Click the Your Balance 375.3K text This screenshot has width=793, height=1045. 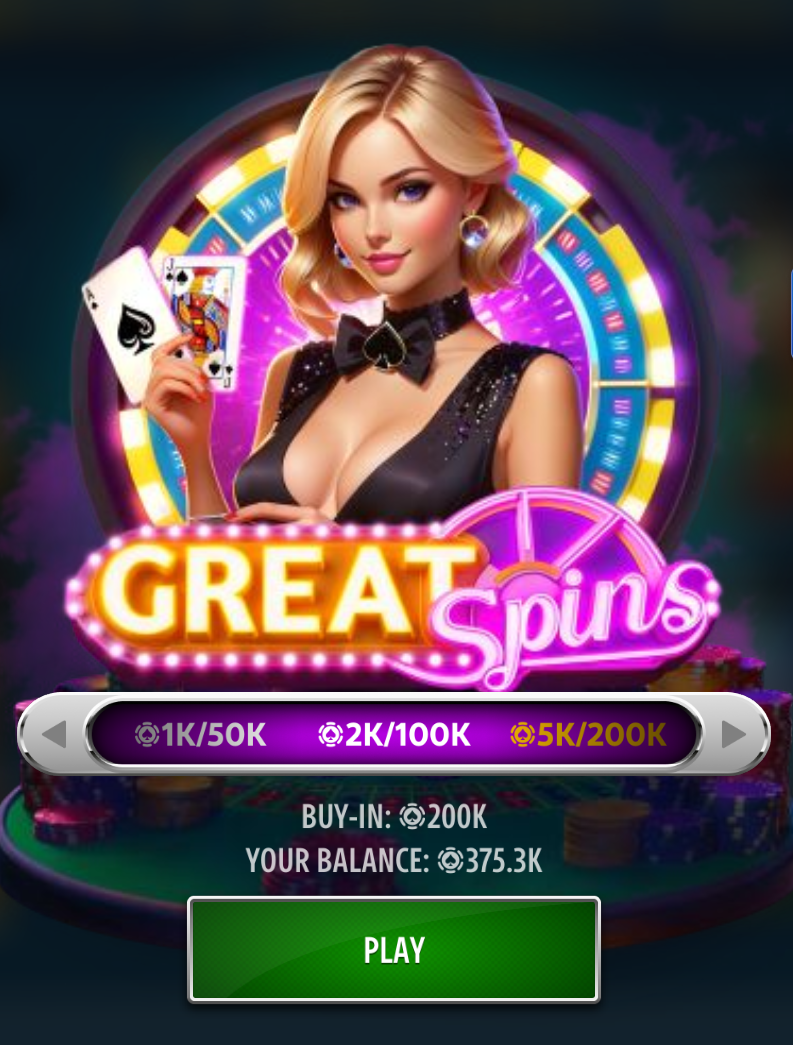click(394, 860)
